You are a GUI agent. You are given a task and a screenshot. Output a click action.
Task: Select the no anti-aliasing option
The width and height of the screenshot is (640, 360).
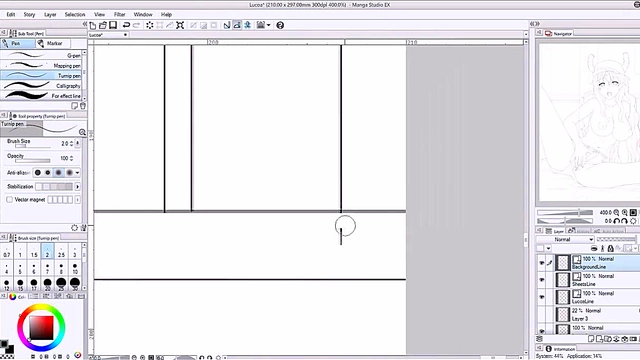(38, 173)
